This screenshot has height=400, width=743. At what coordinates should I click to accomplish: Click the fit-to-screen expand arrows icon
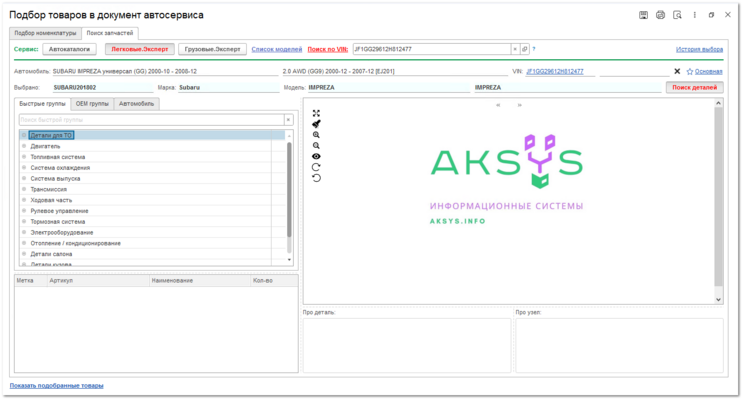coord(316,113)
